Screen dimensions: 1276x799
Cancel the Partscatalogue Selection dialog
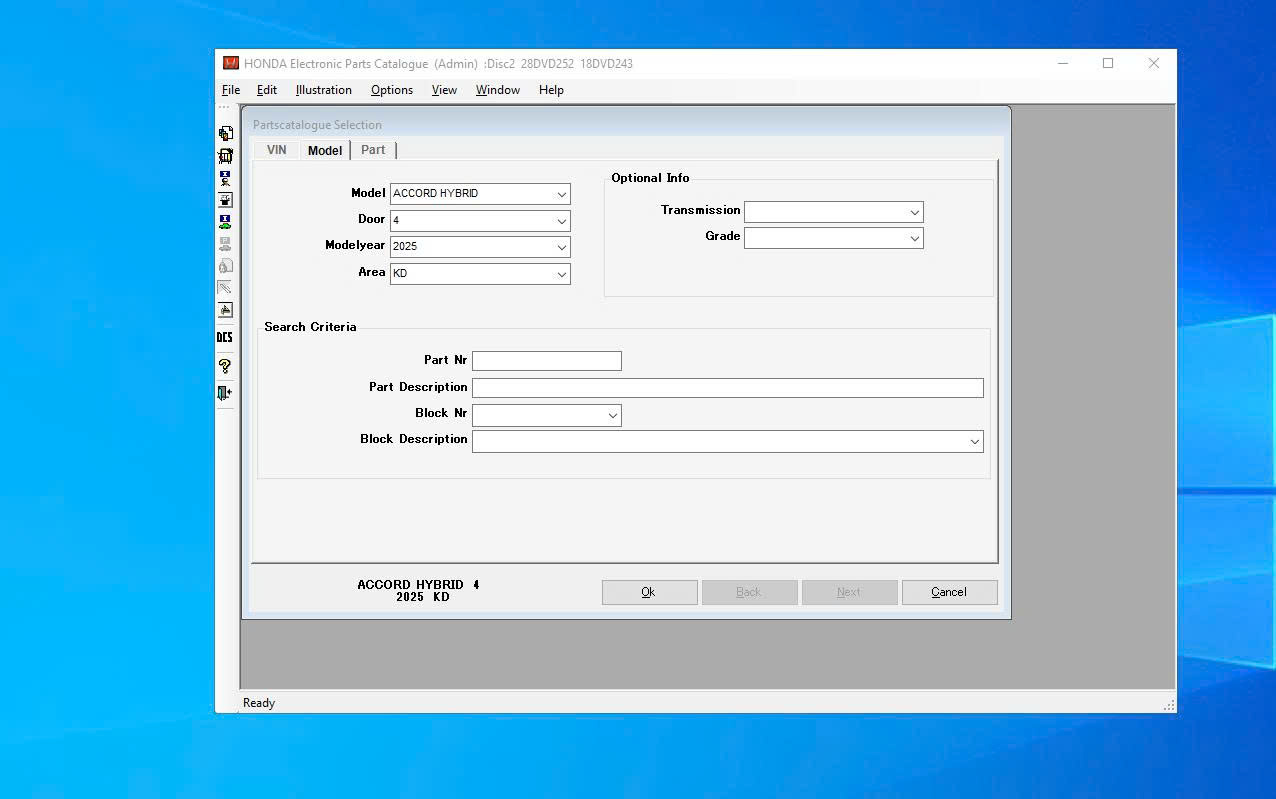pos(948,591)
